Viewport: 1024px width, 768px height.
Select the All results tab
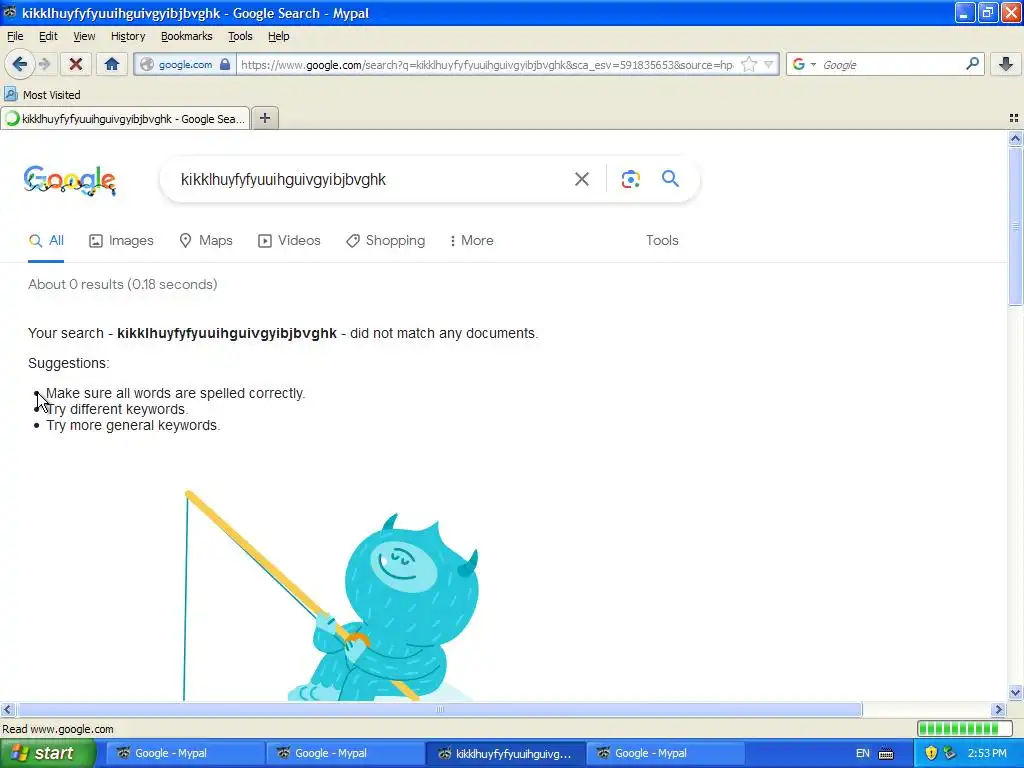pos(46,240)
